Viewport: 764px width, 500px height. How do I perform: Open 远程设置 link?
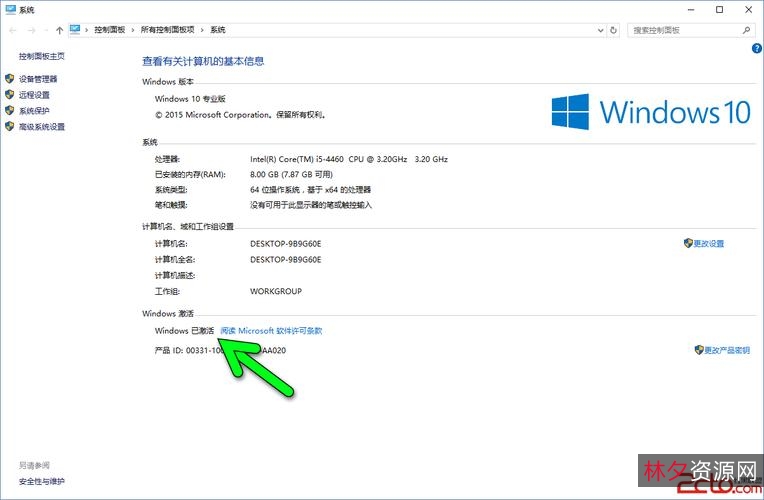point(34,95)
